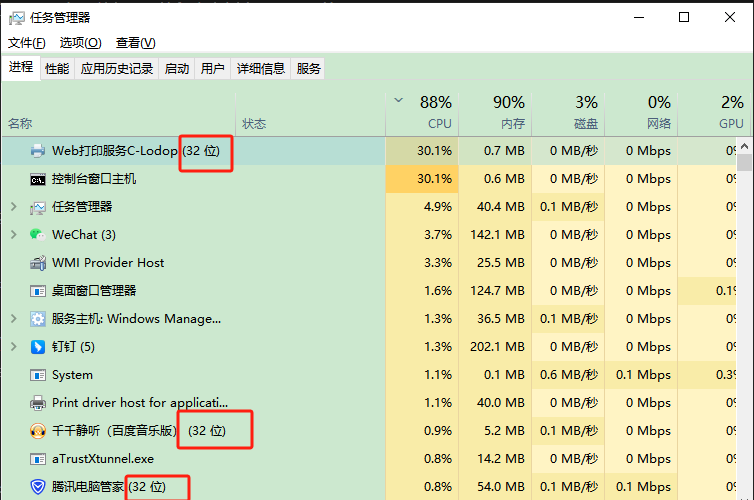The height and width of the screenshot is (500, 754).
Task: Select the Web打印服务C-Lodop process name
Action: (x=136, y=151)
